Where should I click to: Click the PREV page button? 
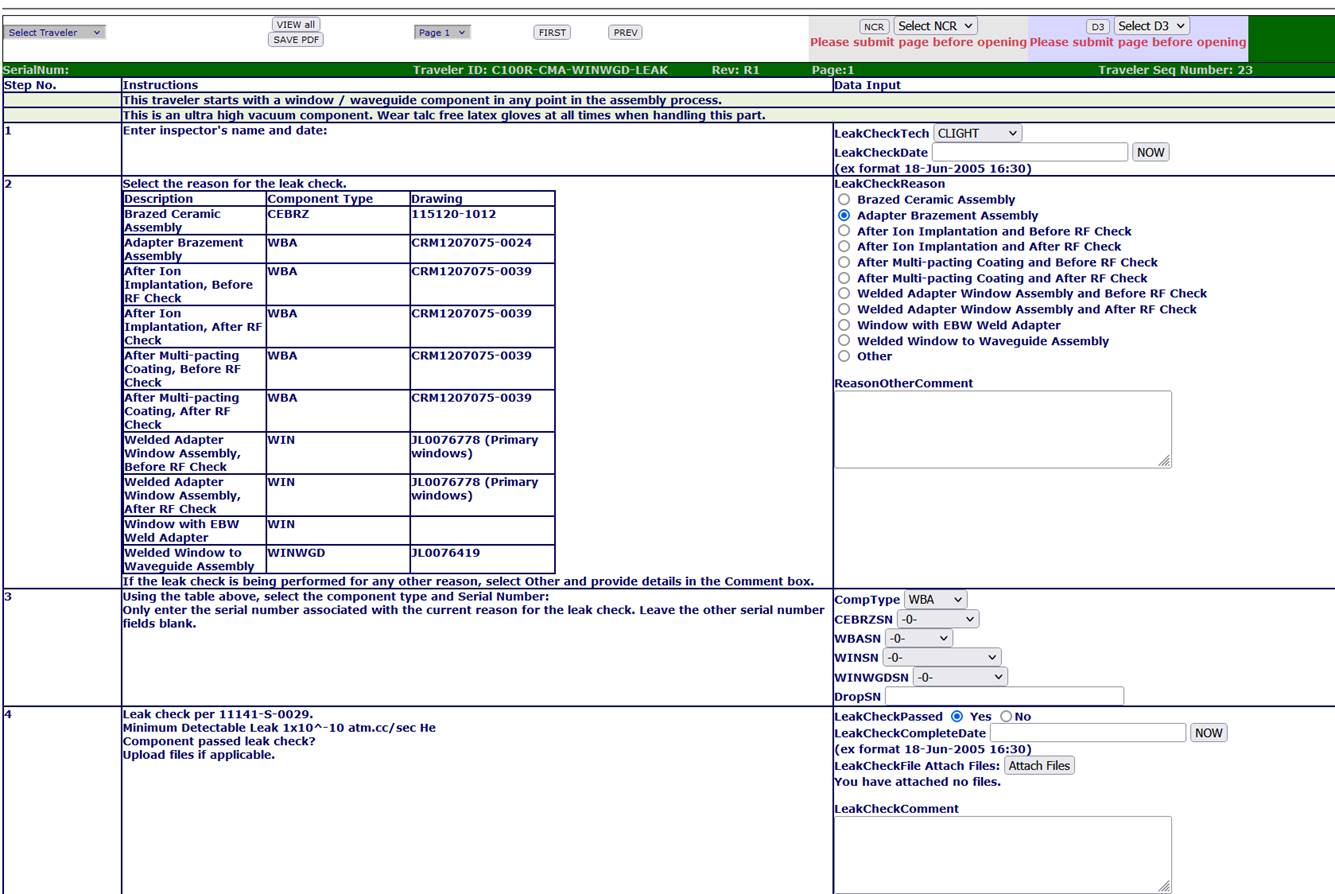(625, 33)
